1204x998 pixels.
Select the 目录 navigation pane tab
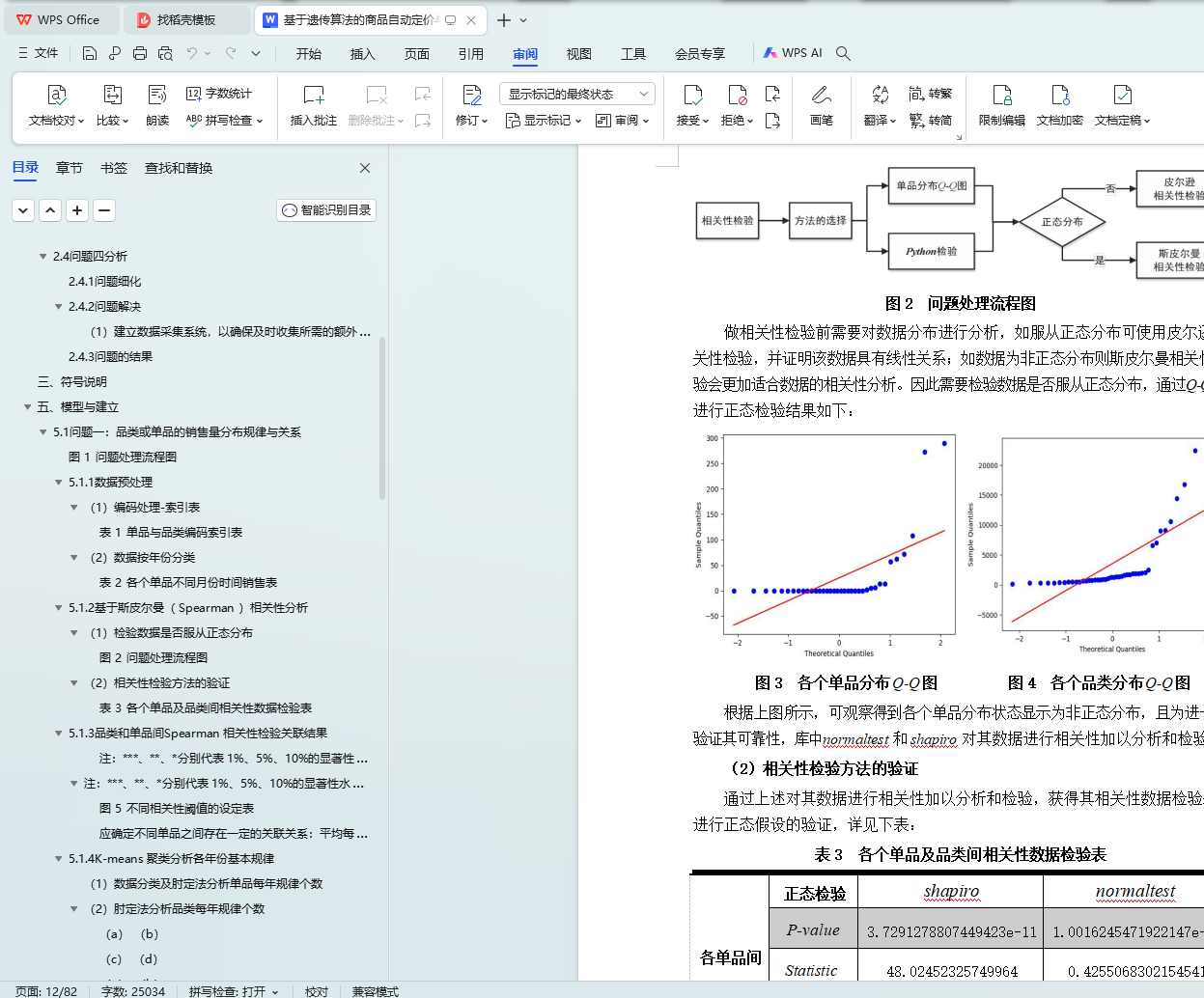(25, 168)
